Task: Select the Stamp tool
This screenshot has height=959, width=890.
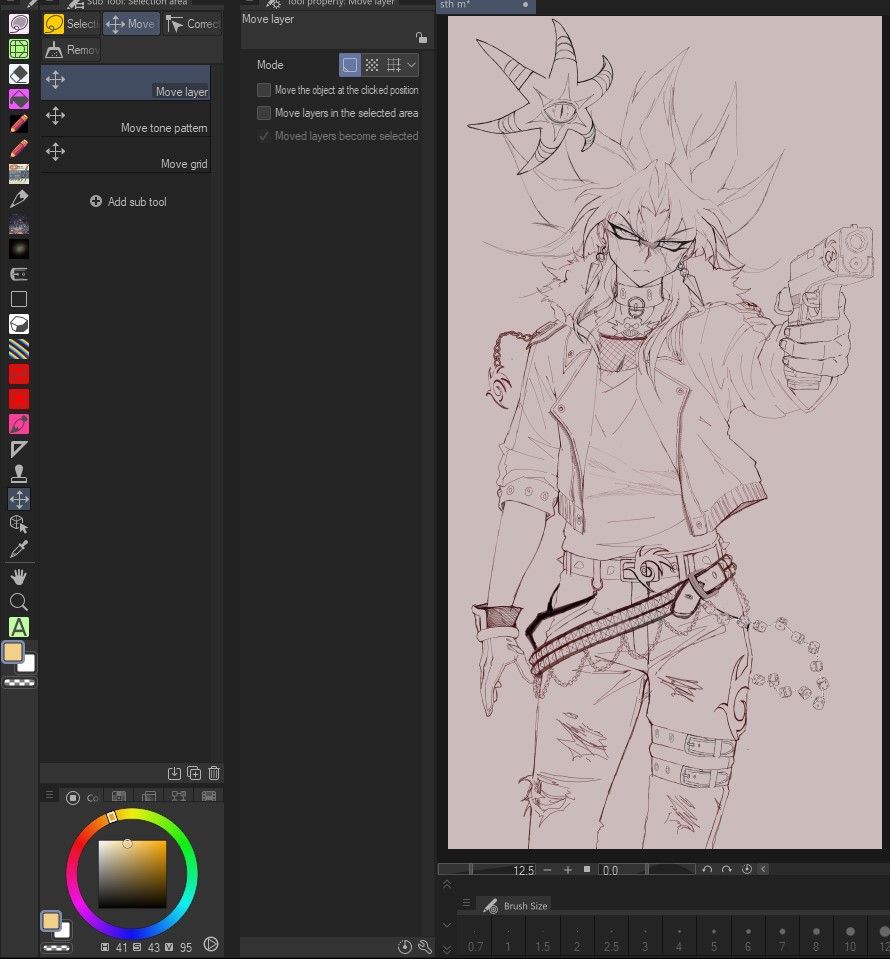Action: [19, 474]
